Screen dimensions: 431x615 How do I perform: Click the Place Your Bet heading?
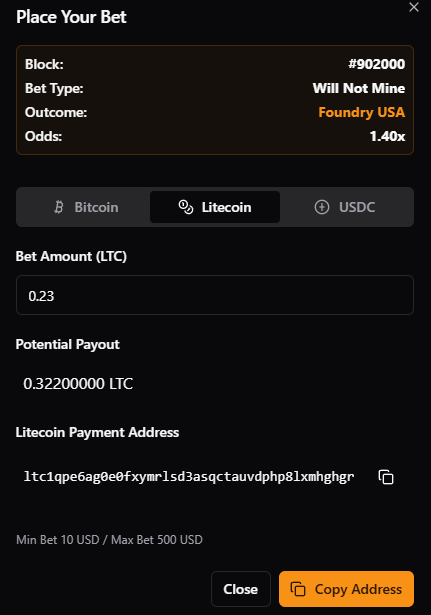click(71, 17)
